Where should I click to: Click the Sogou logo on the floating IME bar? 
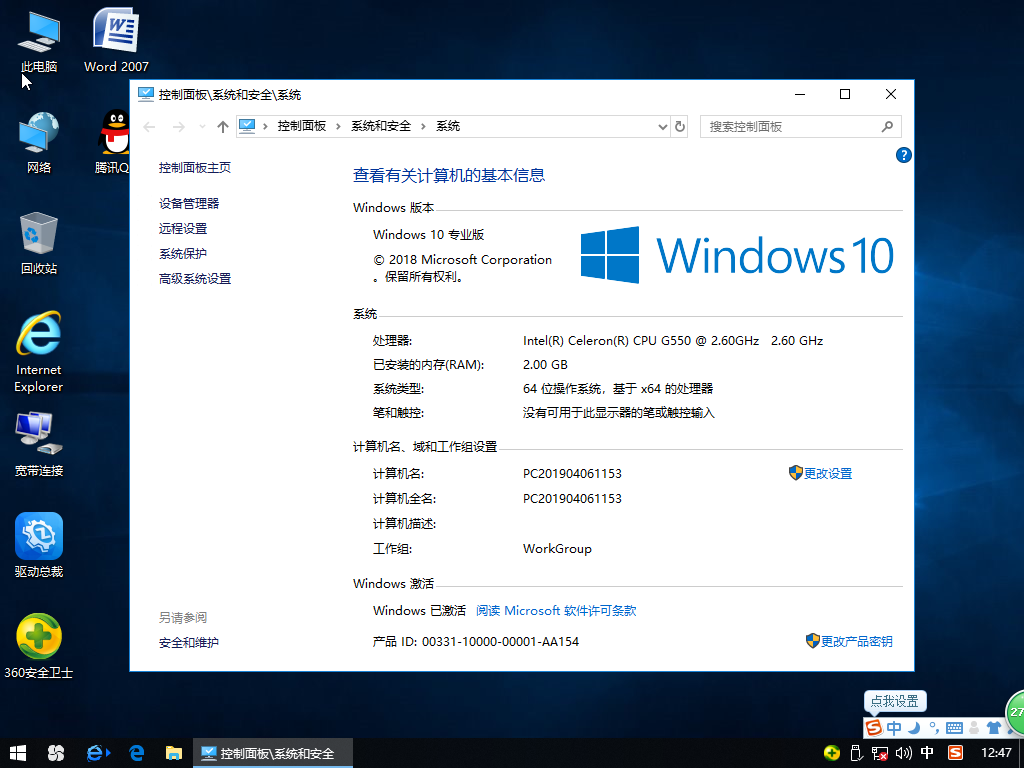pos(873,727)
